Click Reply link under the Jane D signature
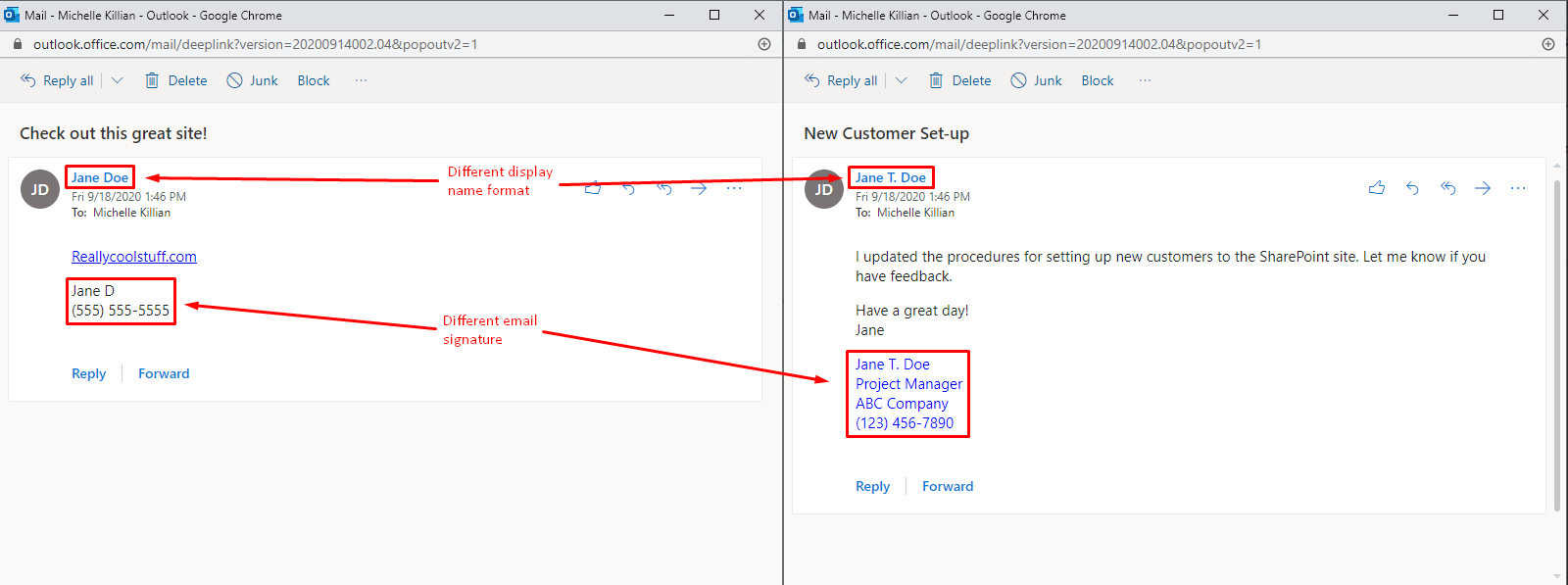 [x=88, y=373]
